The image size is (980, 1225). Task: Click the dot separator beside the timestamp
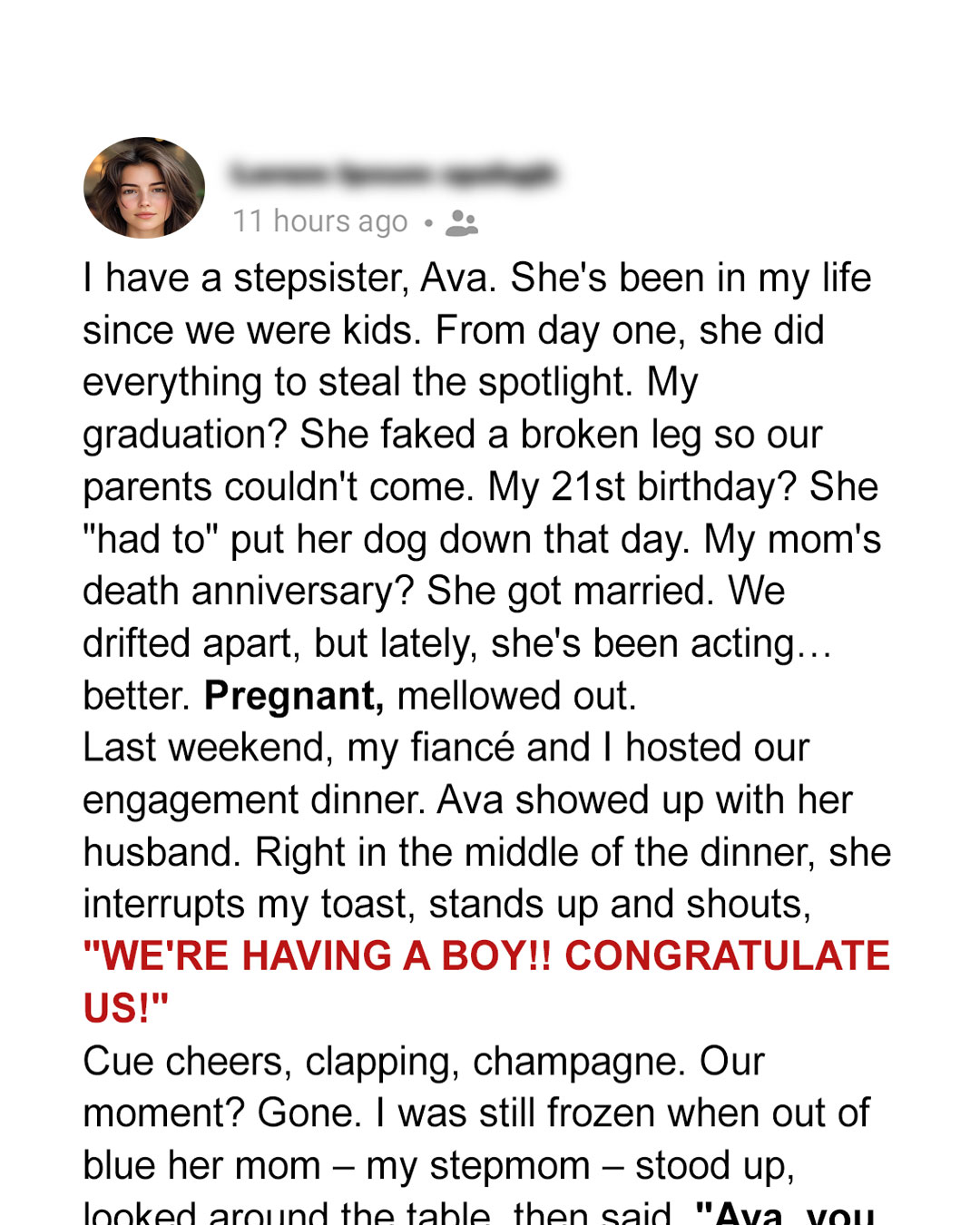click(x=428, y=222)
